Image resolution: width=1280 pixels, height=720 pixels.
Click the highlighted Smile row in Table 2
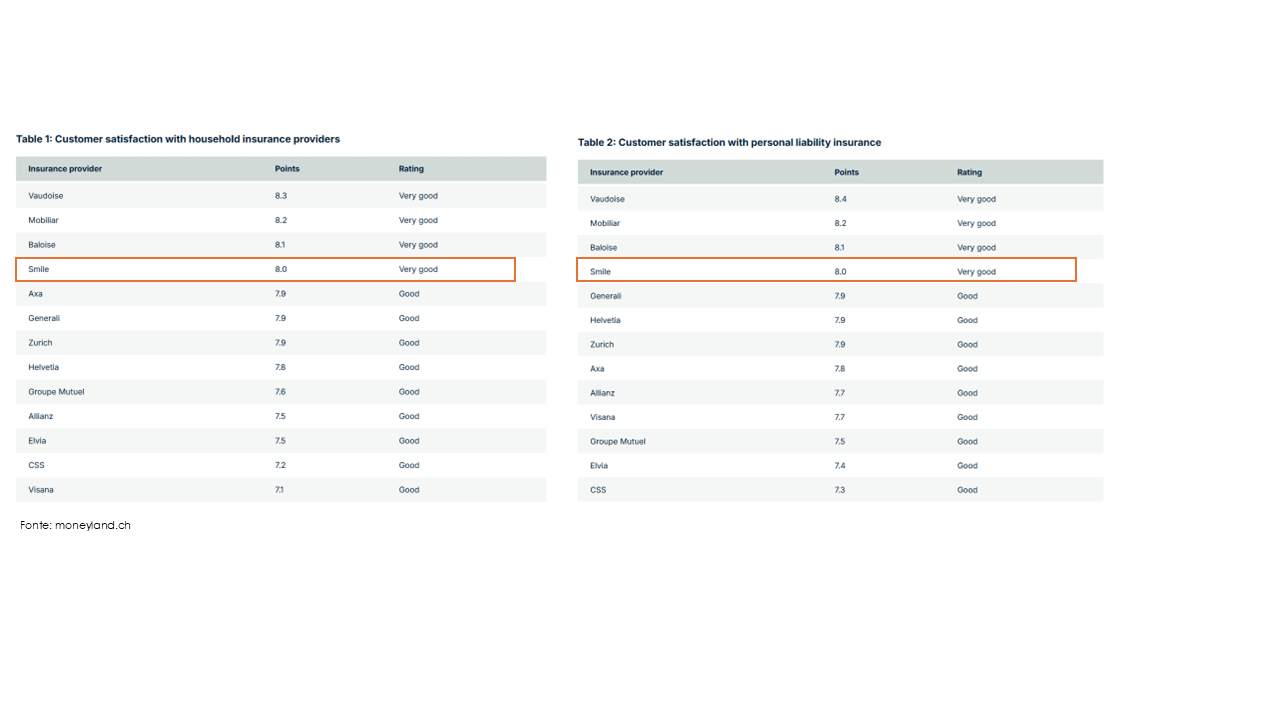tap(826, 271)
